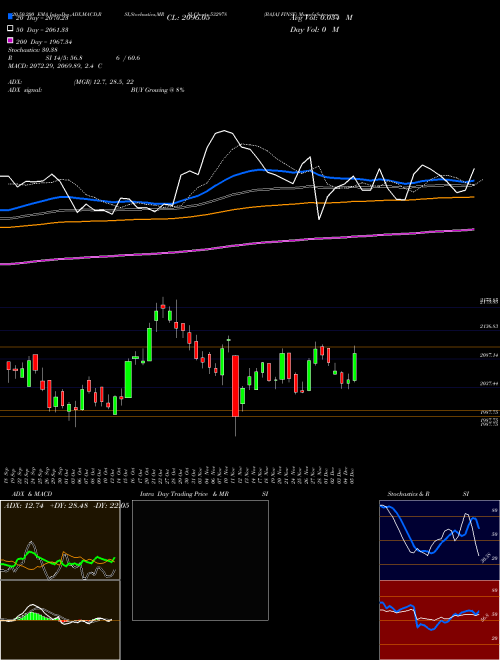Click the 'SI 14/3: 36.8' RSI value
The image size is (500, 660).
[x=64, y=58]
